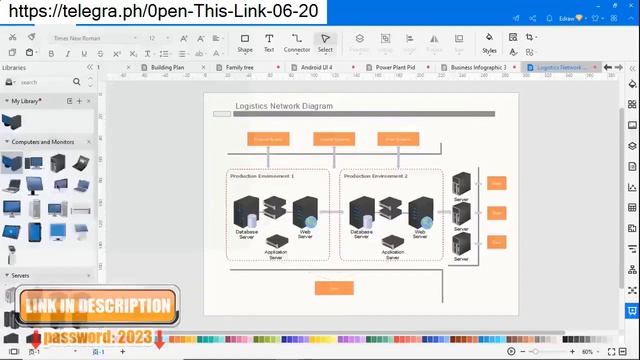Screen dimensions: 640x360
Task: Collapse the Libraries panel
Action: coord(90,67)
